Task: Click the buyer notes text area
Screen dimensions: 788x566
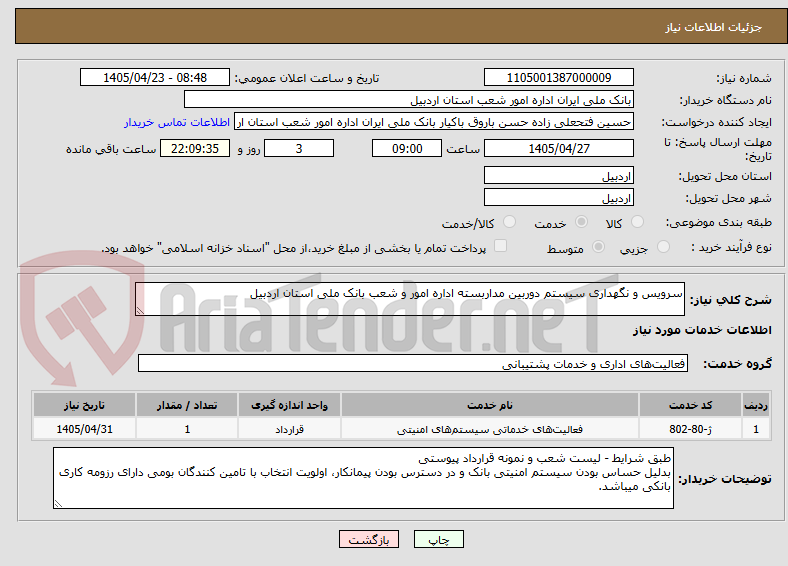Action: (363, 478)
